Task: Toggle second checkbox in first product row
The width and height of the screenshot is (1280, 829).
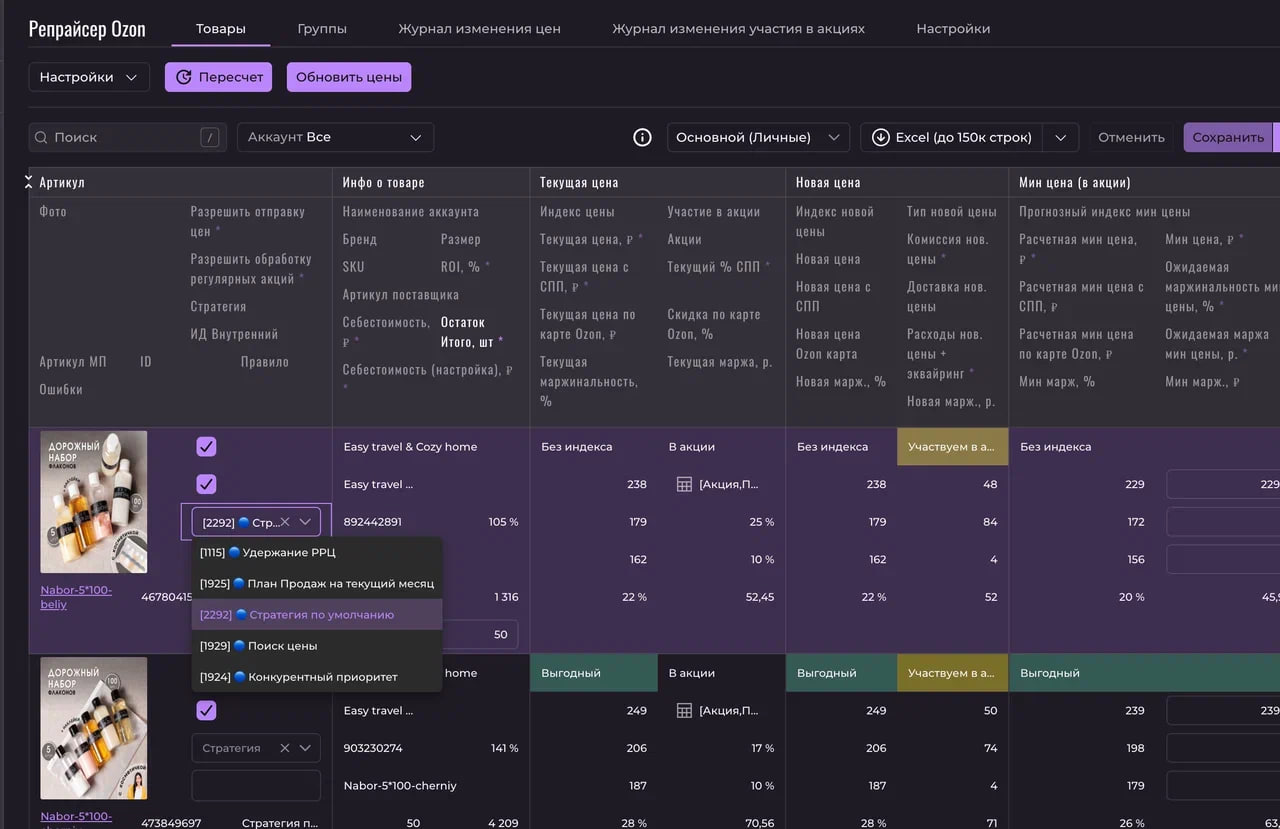Action: [206, 484]
